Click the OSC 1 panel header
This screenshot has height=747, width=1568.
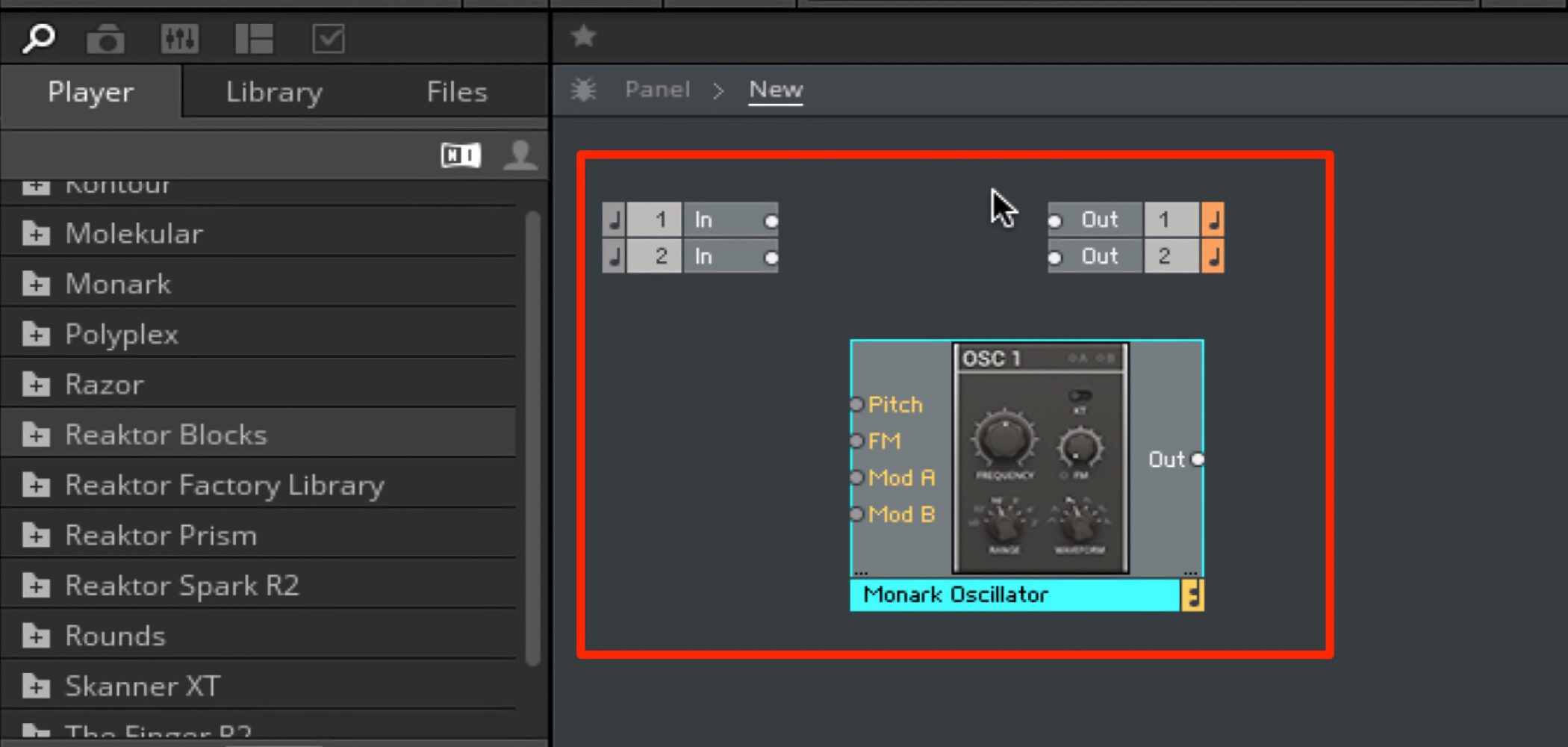[x=1040, y=359]
